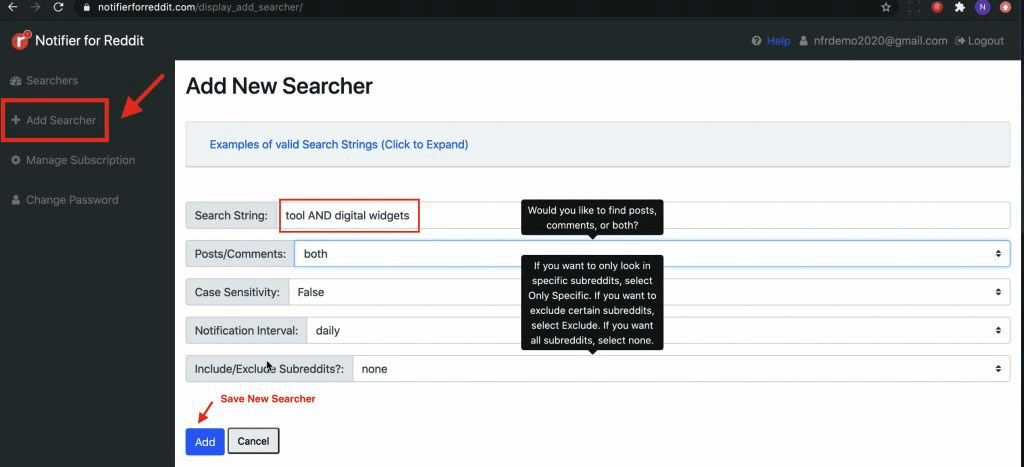Viewport: 1024px width, 467px height.
Task: Click the browser forward arrow
Action: [x=35, y=7]
